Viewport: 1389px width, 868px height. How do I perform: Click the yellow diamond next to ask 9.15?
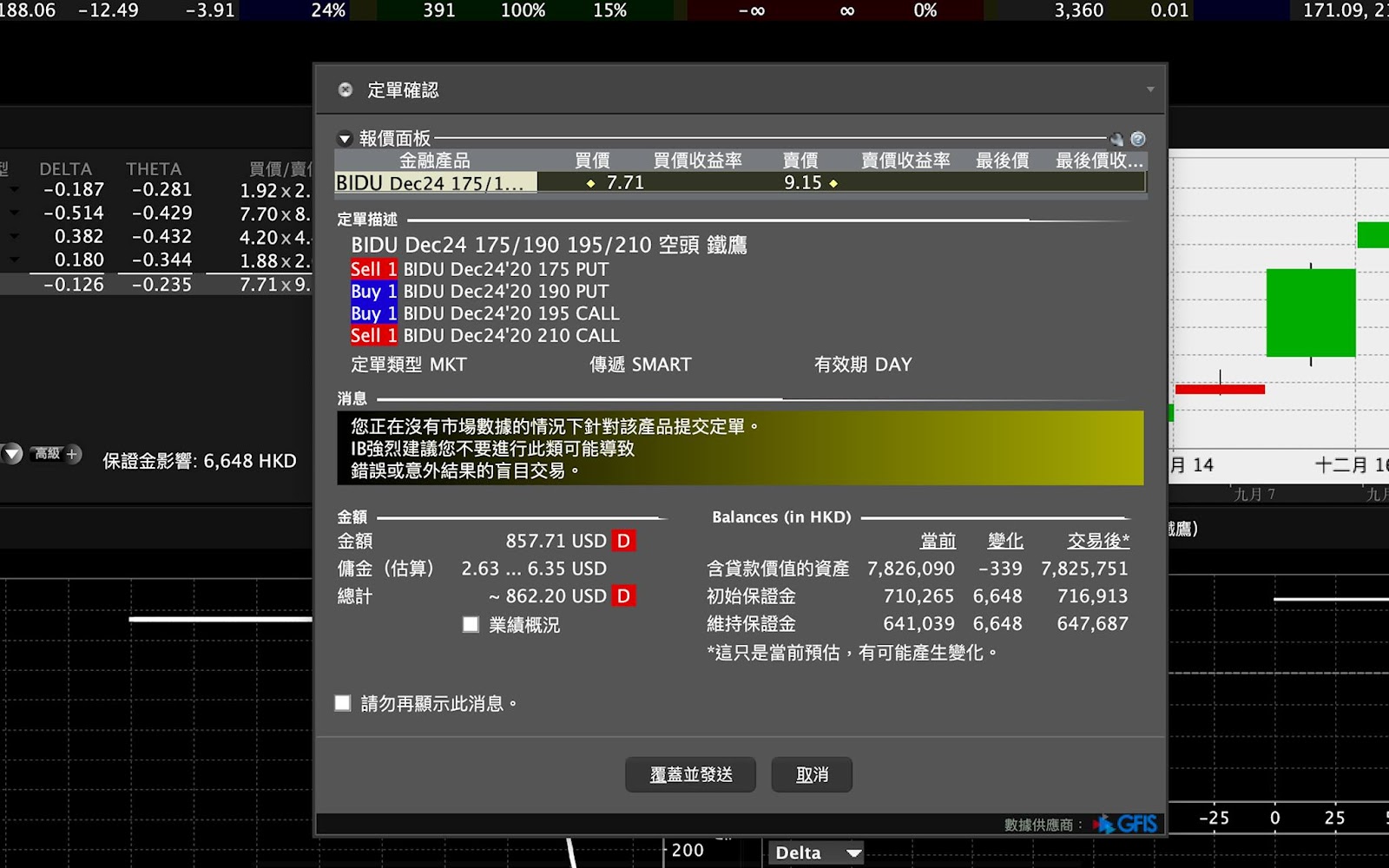(833, 183)
